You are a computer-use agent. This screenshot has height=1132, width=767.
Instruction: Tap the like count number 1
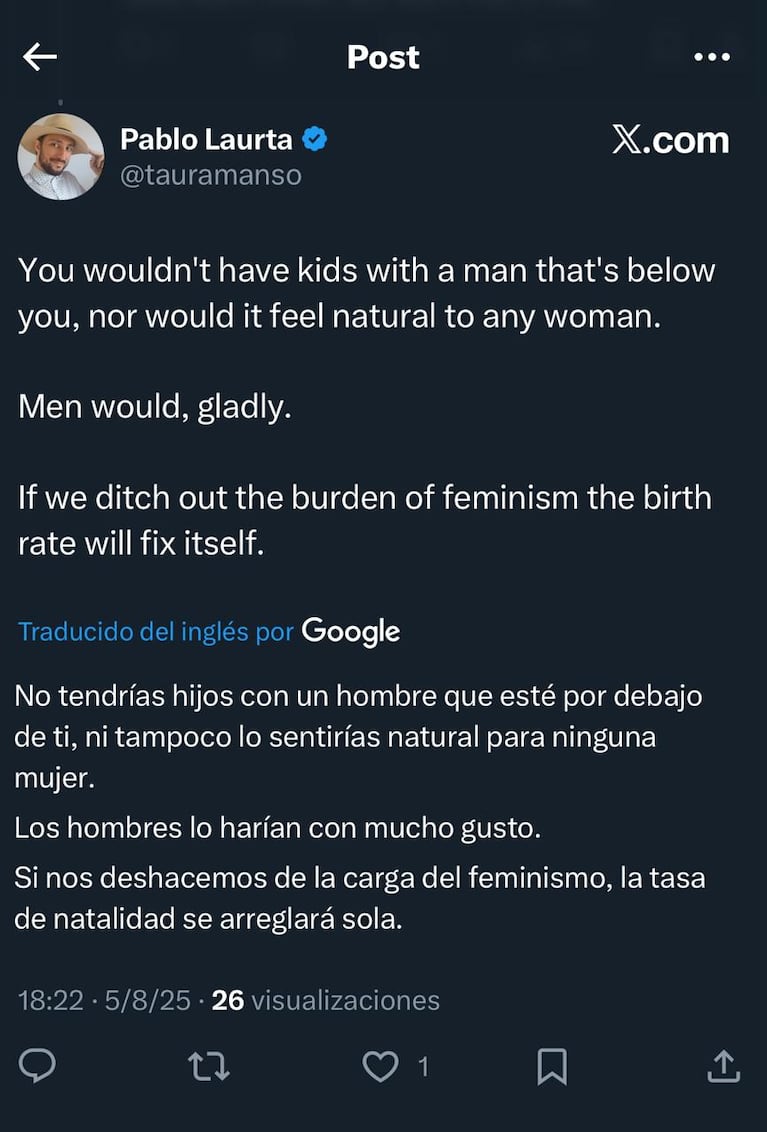coord(423,1067)
